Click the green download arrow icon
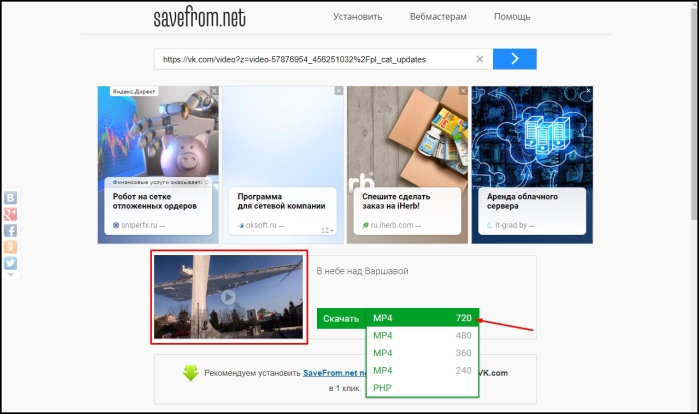The height and width of the screenshot is (414, 699). [191, 373]
